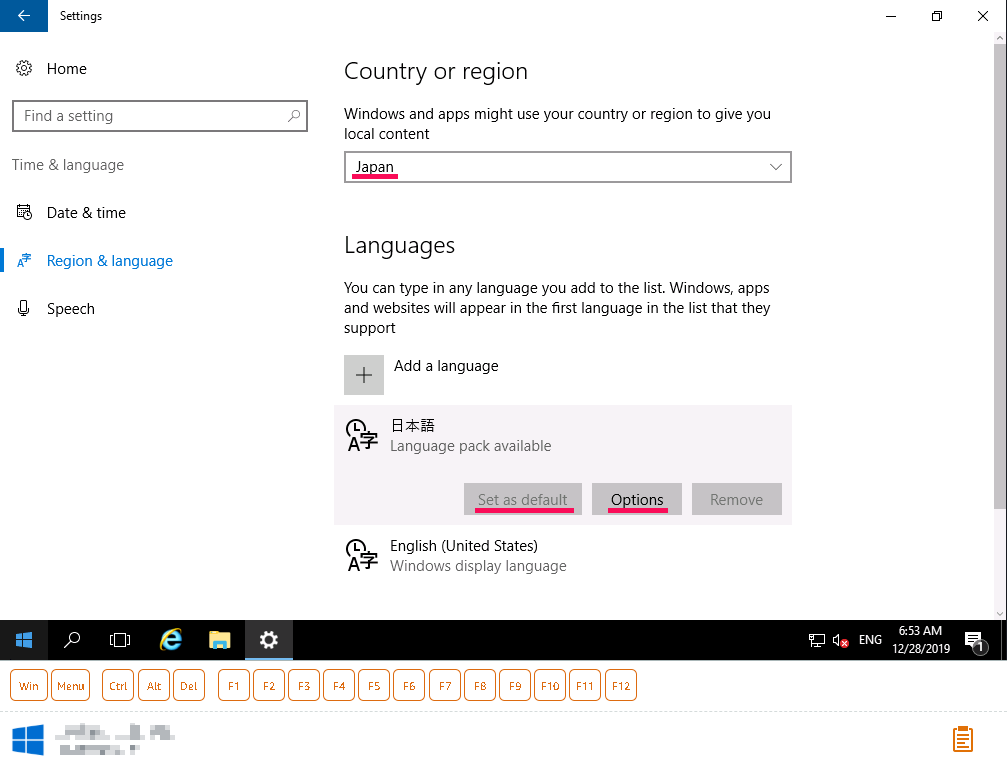Click the plus icon to add a language

(x=363, y=375)
